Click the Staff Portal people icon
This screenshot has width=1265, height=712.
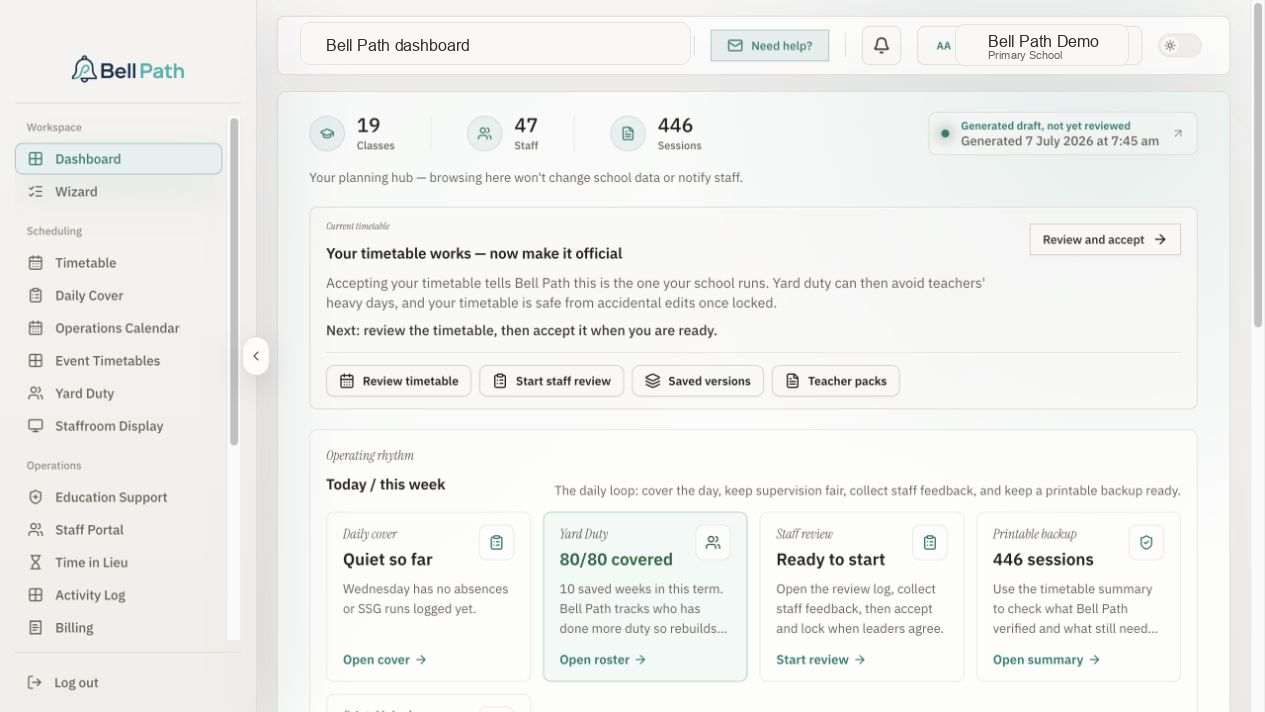click(36, 530)
